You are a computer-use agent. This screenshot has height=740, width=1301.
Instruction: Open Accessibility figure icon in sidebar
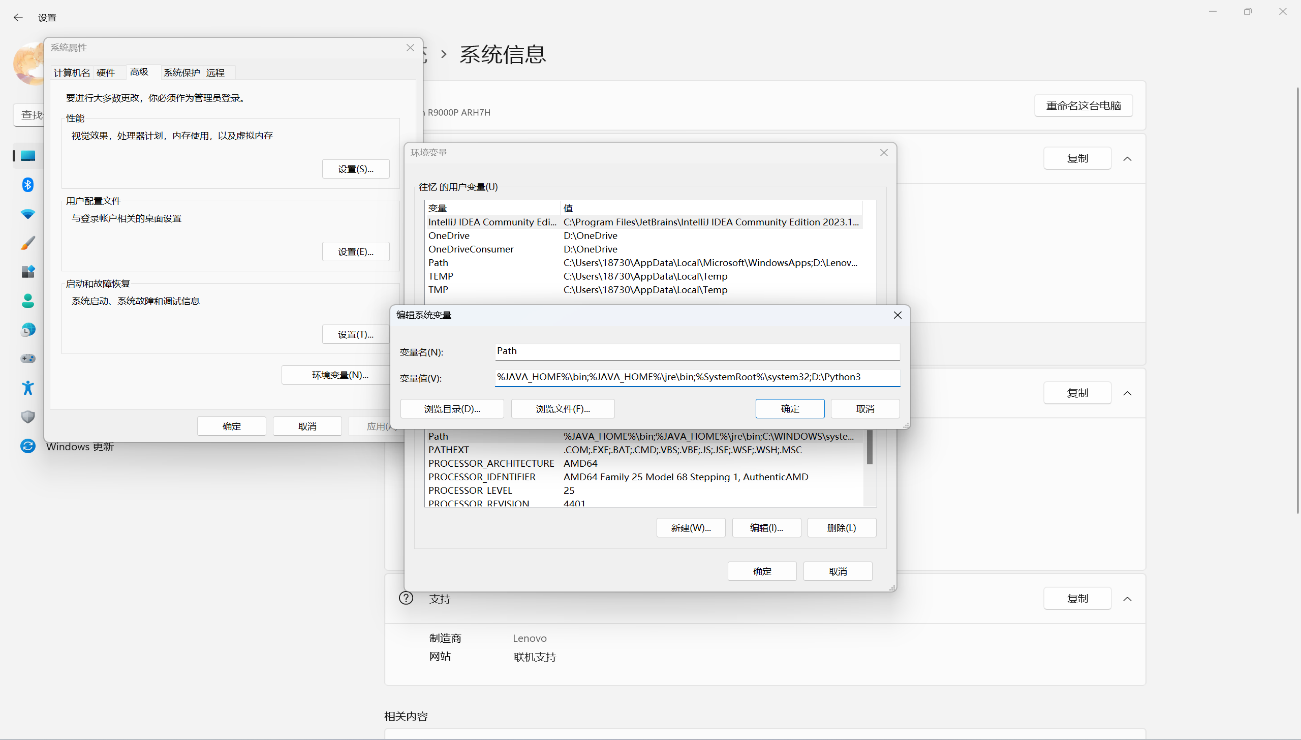(x=28, y=387)
